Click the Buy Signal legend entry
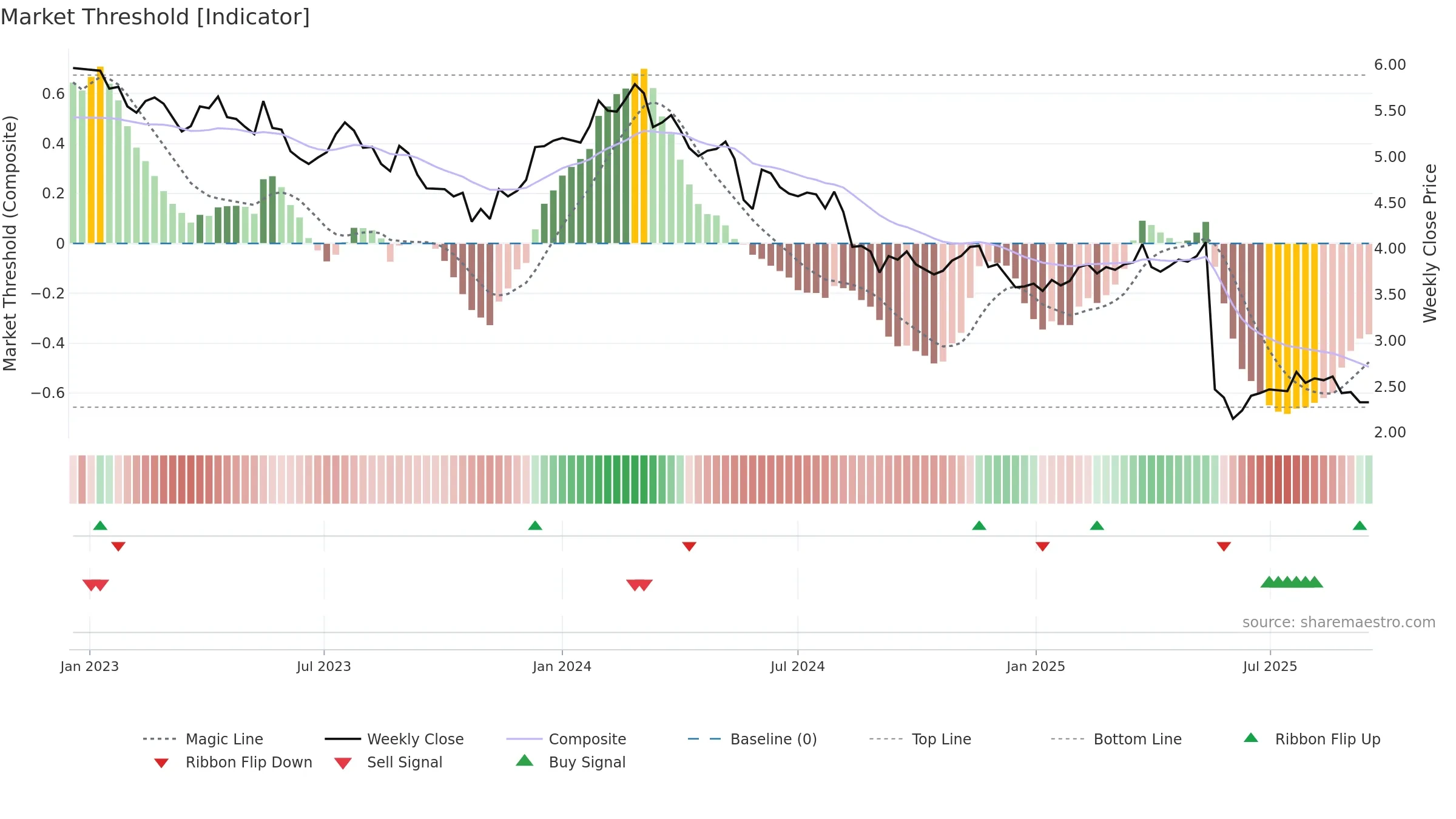Image resolution: width=1456 pixels, height=819 pixels. 570,762
